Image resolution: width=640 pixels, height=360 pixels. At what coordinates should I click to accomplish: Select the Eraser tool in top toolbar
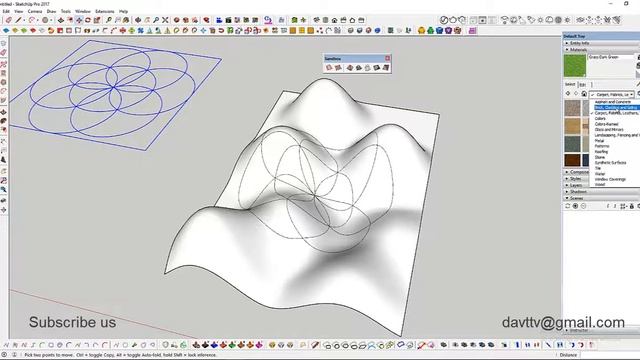pos(9,20)
